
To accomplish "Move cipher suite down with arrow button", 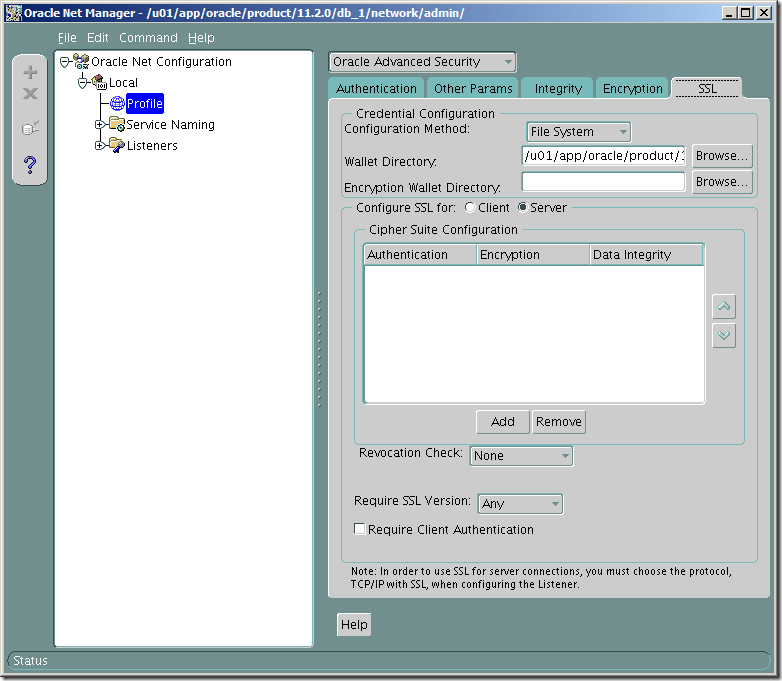I will pyautogui.click(x=724, y=336).
